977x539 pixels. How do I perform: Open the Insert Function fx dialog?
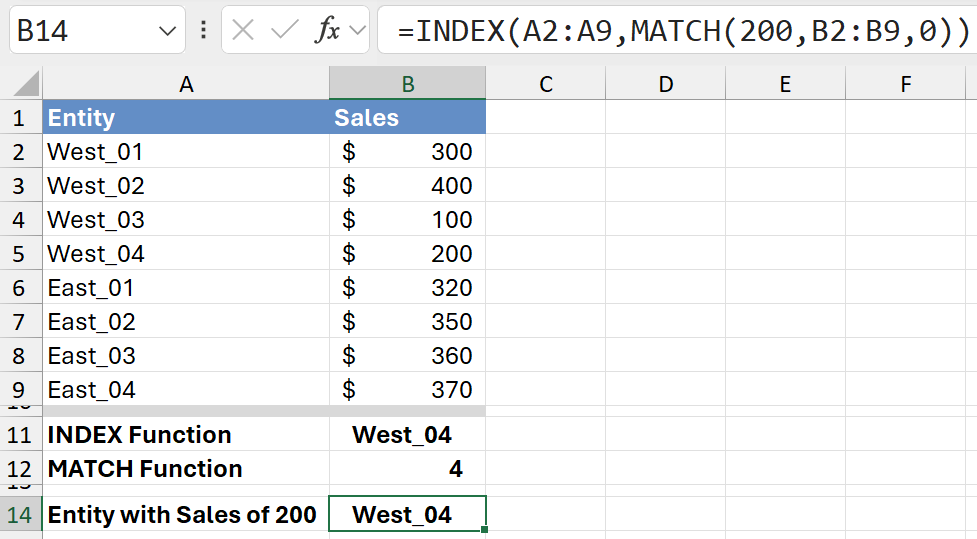[x=328, y=29]
